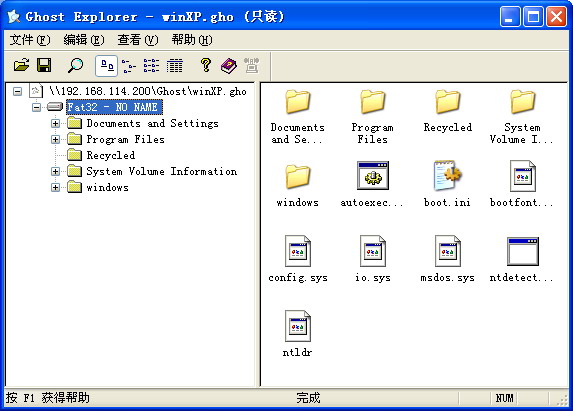Click the Save floppy disk toolbar icon

(44, 66)
